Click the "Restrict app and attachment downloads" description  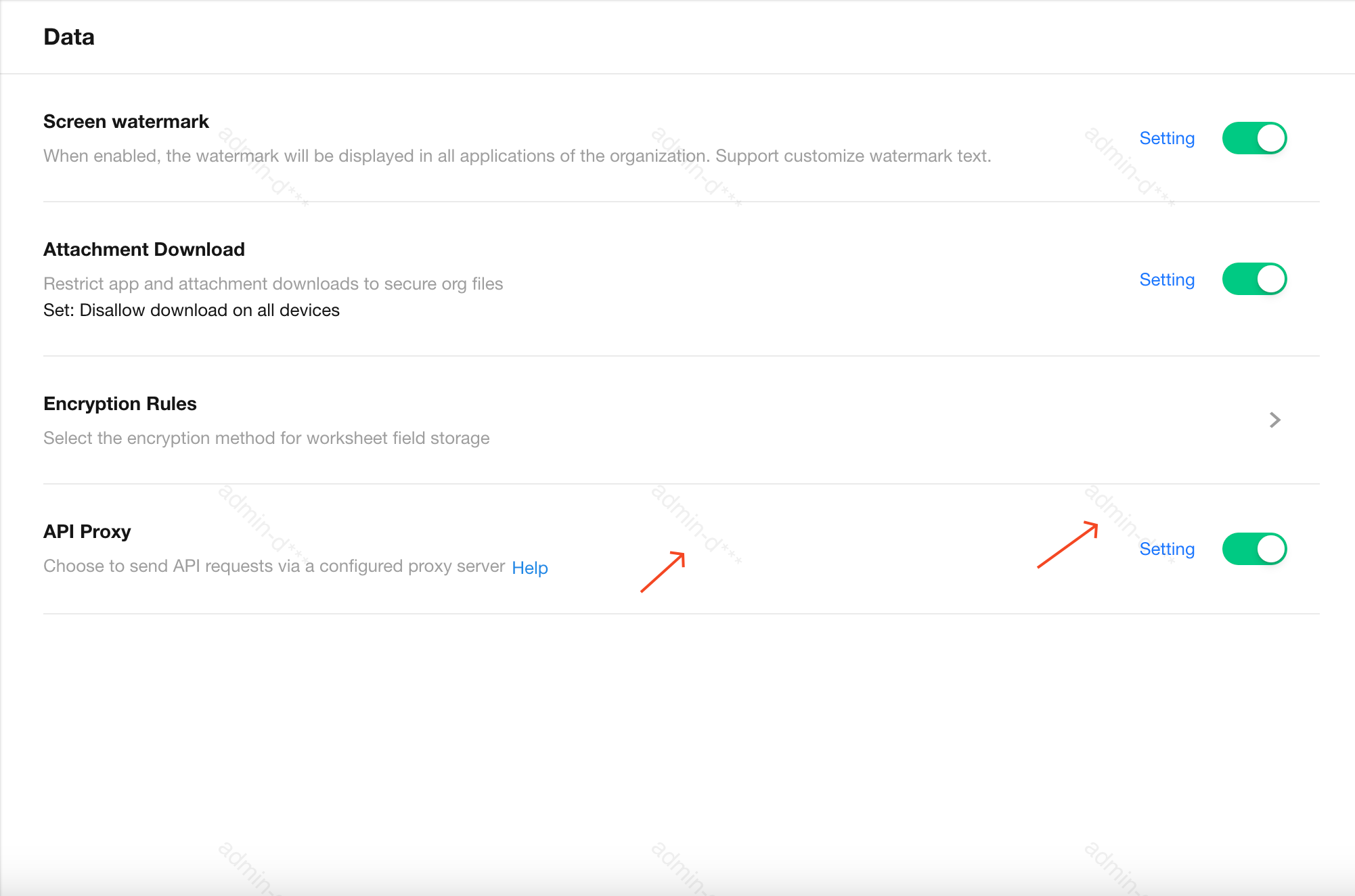pyautogui.click(x=273, y=284)
